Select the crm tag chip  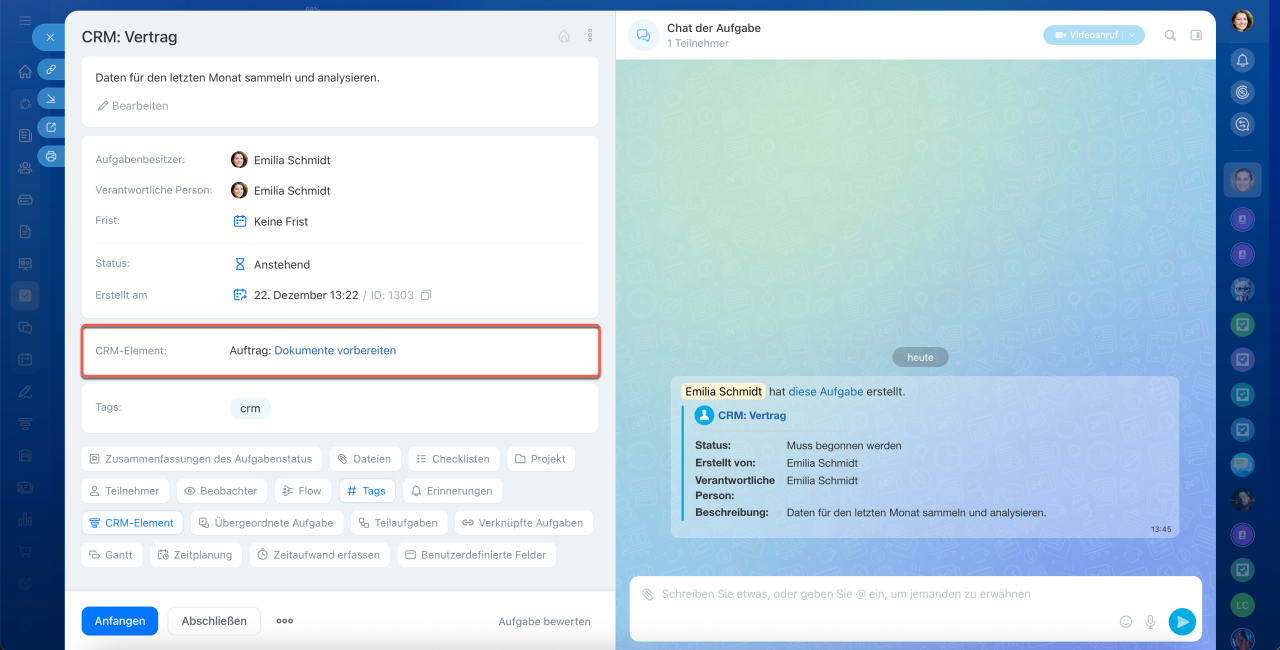click(x=250, y=408)
